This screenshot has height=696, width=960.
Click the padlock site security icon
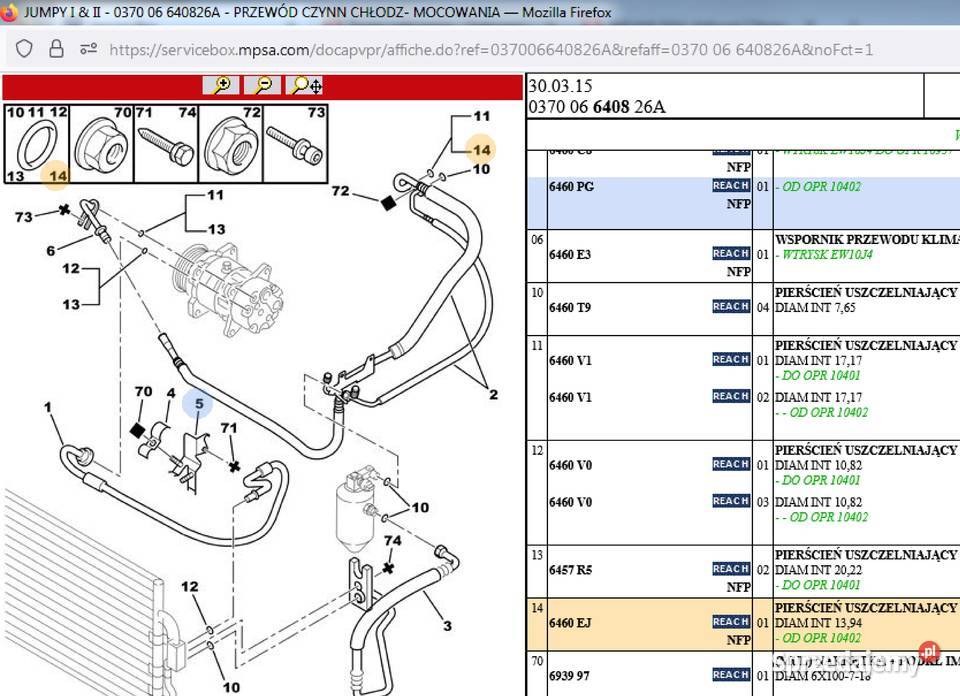[56, 49]
